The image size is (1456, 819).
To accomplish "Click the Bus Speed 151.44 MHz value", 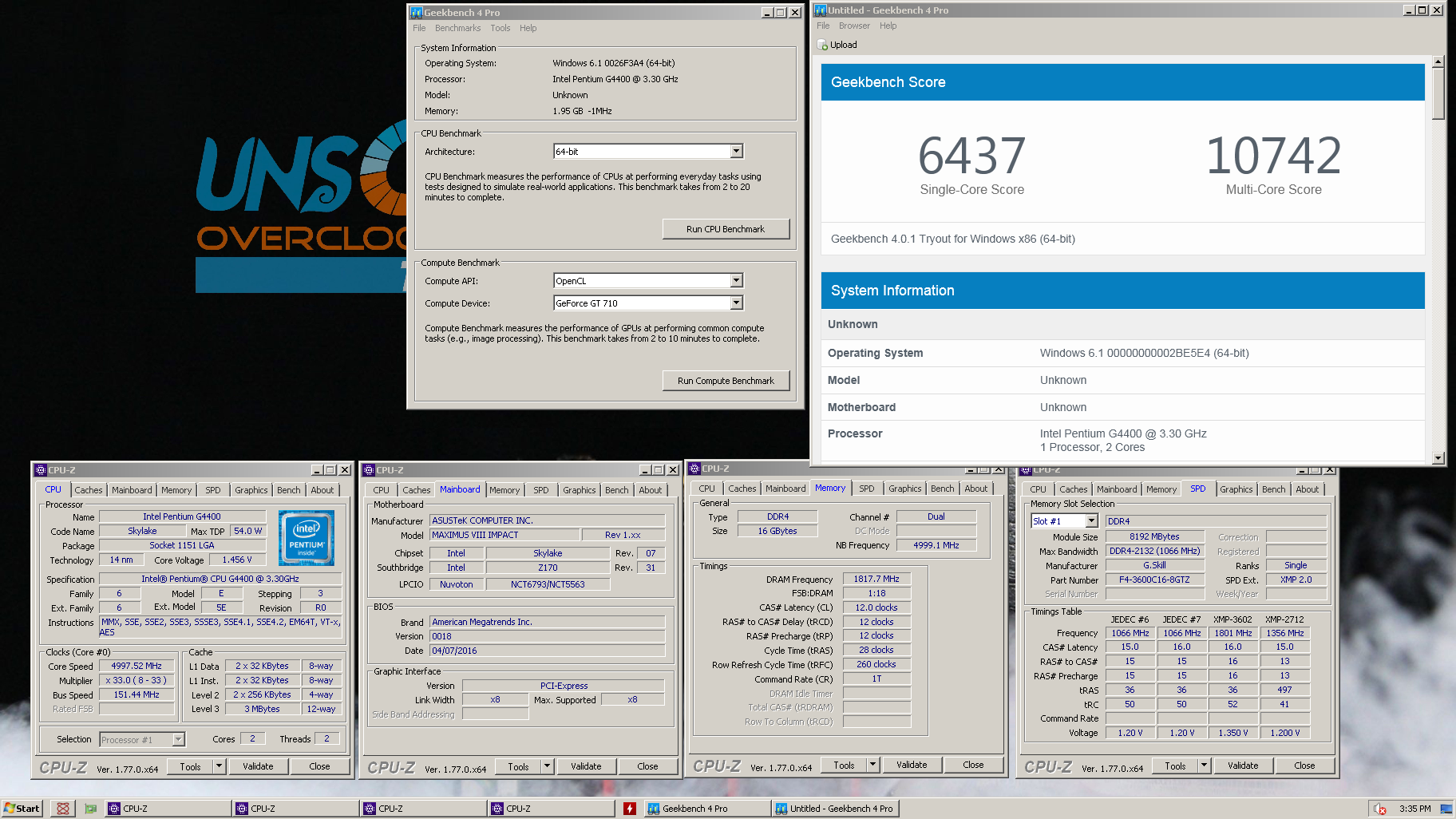I will click(x=136, y=694).
